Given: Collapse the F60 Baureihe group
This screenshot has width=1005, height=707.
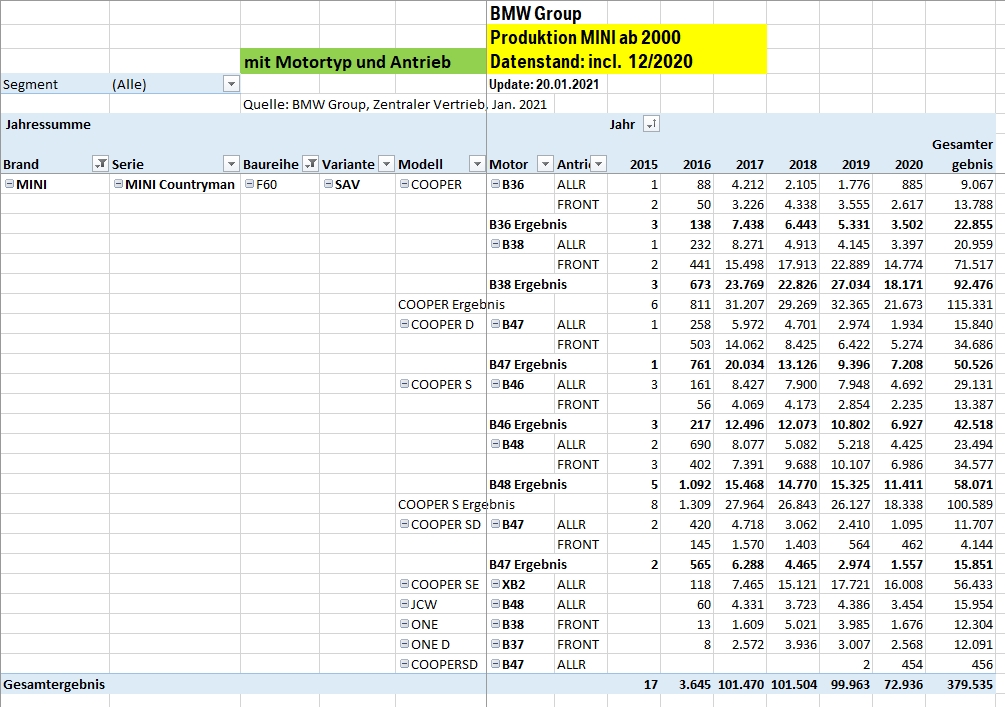Looking at the screenshot, I should 249,184.
